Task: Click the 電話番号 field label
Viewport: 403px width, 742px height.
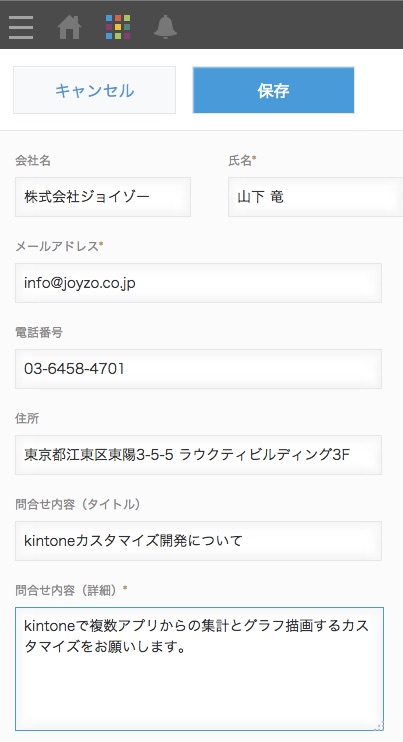Action: pyautogui.click(x=39, y=333)
